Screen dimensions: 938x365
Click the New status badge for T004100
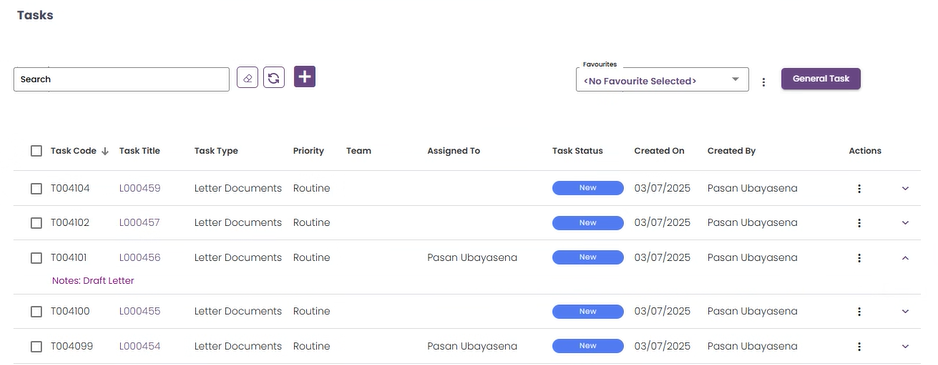point(587,311)
